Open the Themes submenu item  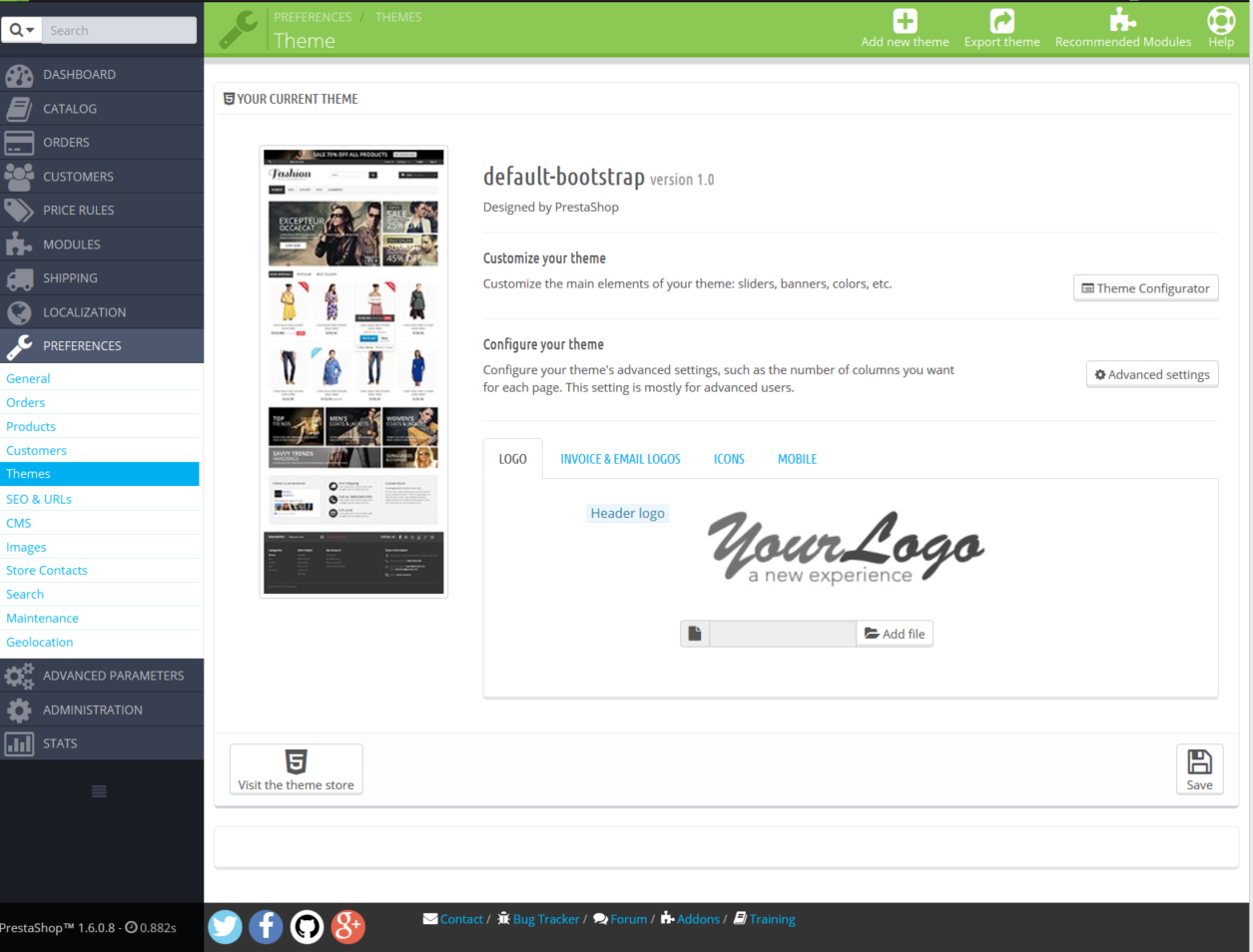pos(100,474)
